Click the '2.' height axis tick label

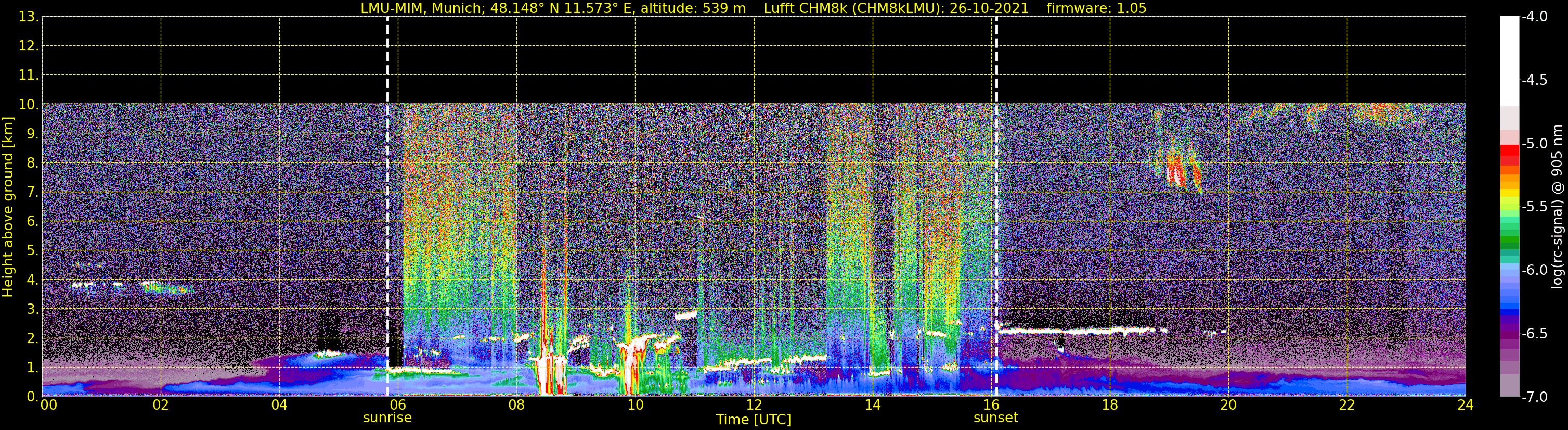32,338
